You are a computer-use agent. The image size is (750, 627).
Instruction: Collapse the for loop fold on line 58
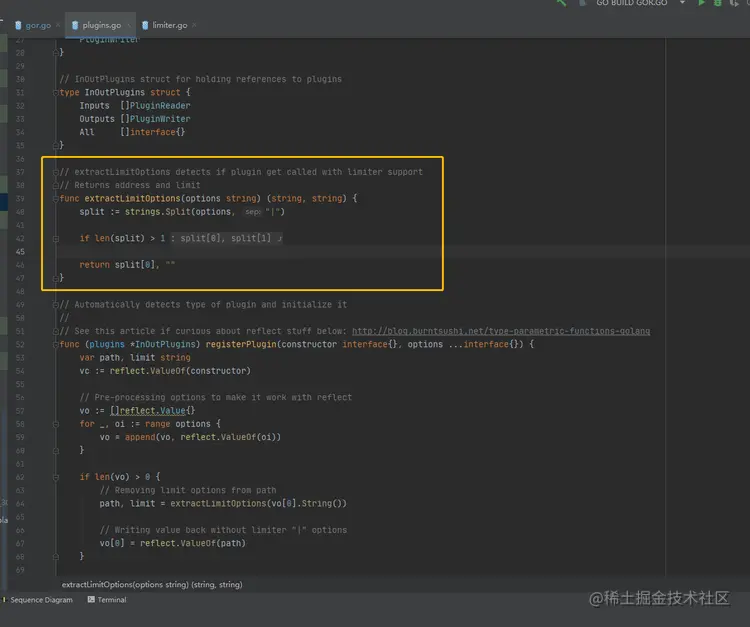(56, 424)
